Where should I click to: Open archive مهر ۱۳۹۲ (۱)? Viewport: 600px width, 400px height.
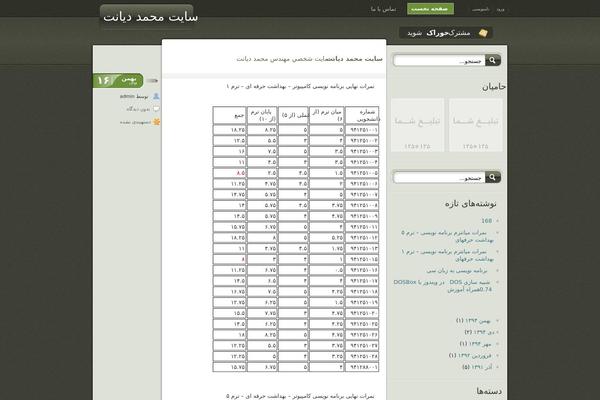(475, 344)
